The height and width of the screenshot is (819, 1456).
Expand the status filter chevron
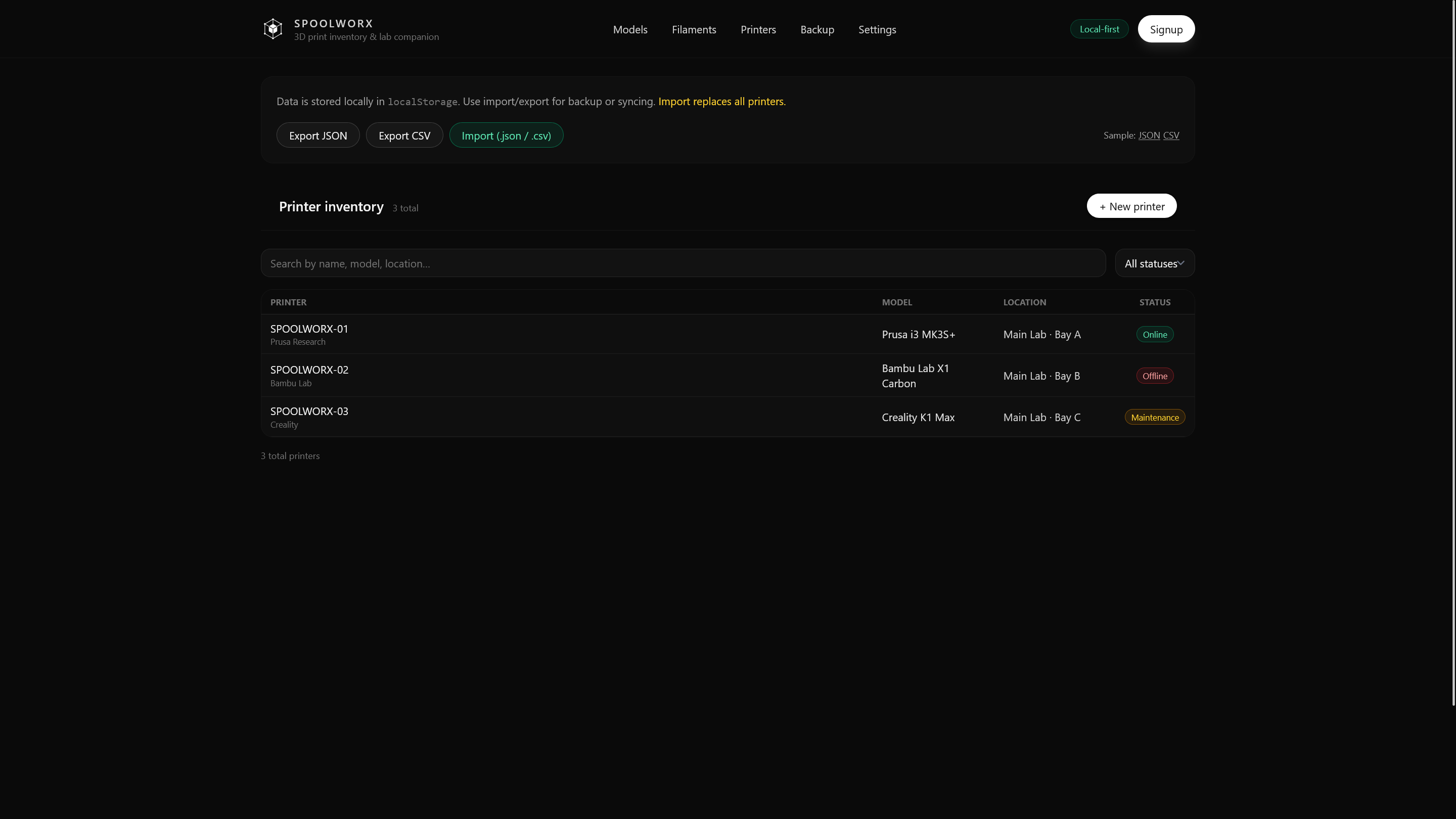(1181, 263)
